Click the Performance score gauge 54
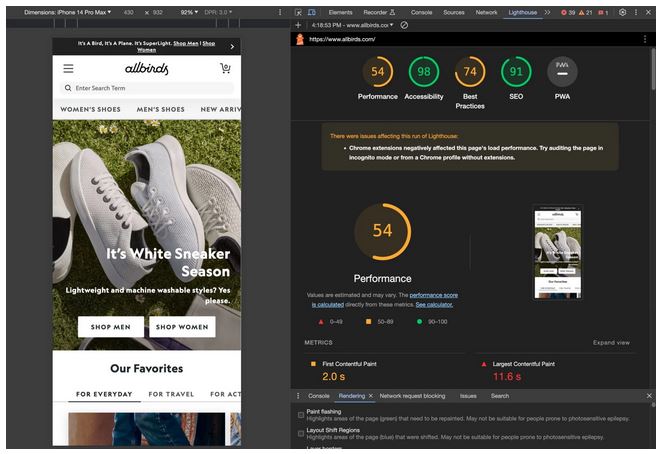The width and height of the screenshot is (661, 454). tap(378, 72)
